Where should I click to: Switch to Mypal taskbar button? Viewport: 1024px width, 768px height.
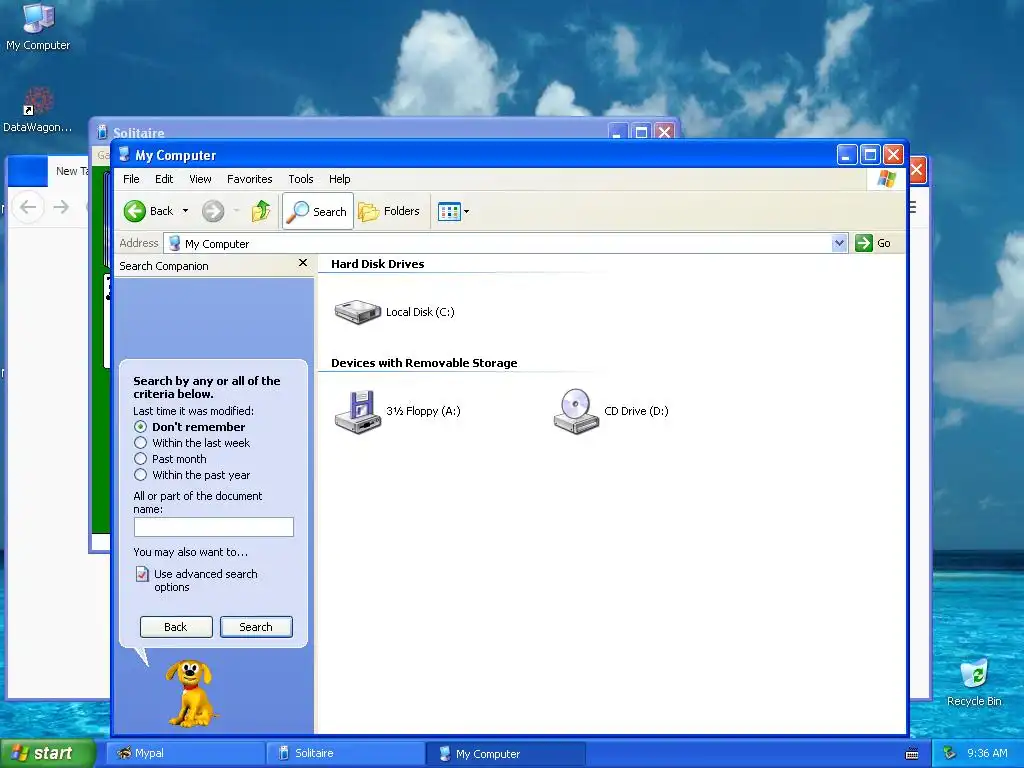tap(185, 754)
